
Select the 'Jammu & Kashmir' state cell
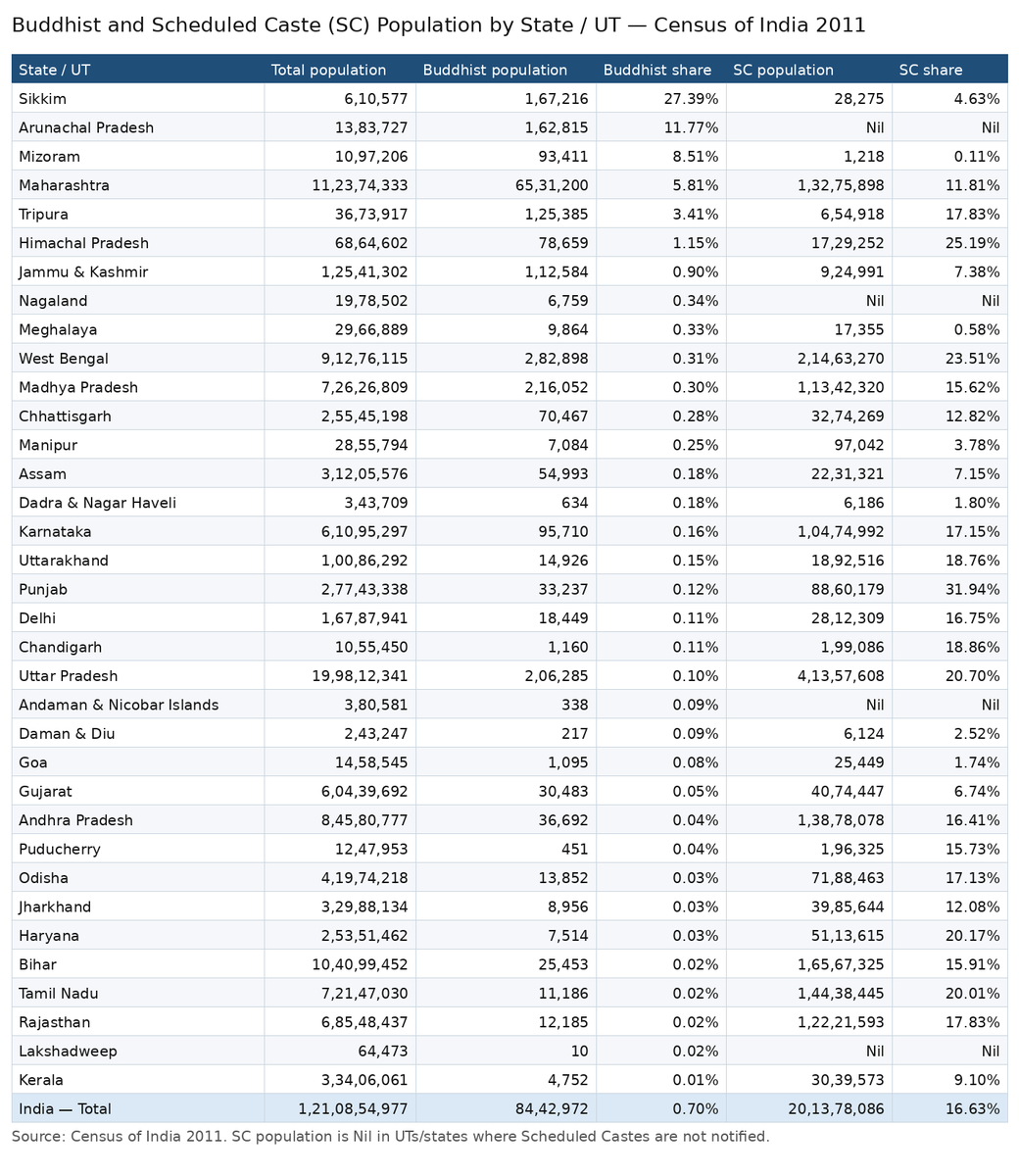[138, 271]
